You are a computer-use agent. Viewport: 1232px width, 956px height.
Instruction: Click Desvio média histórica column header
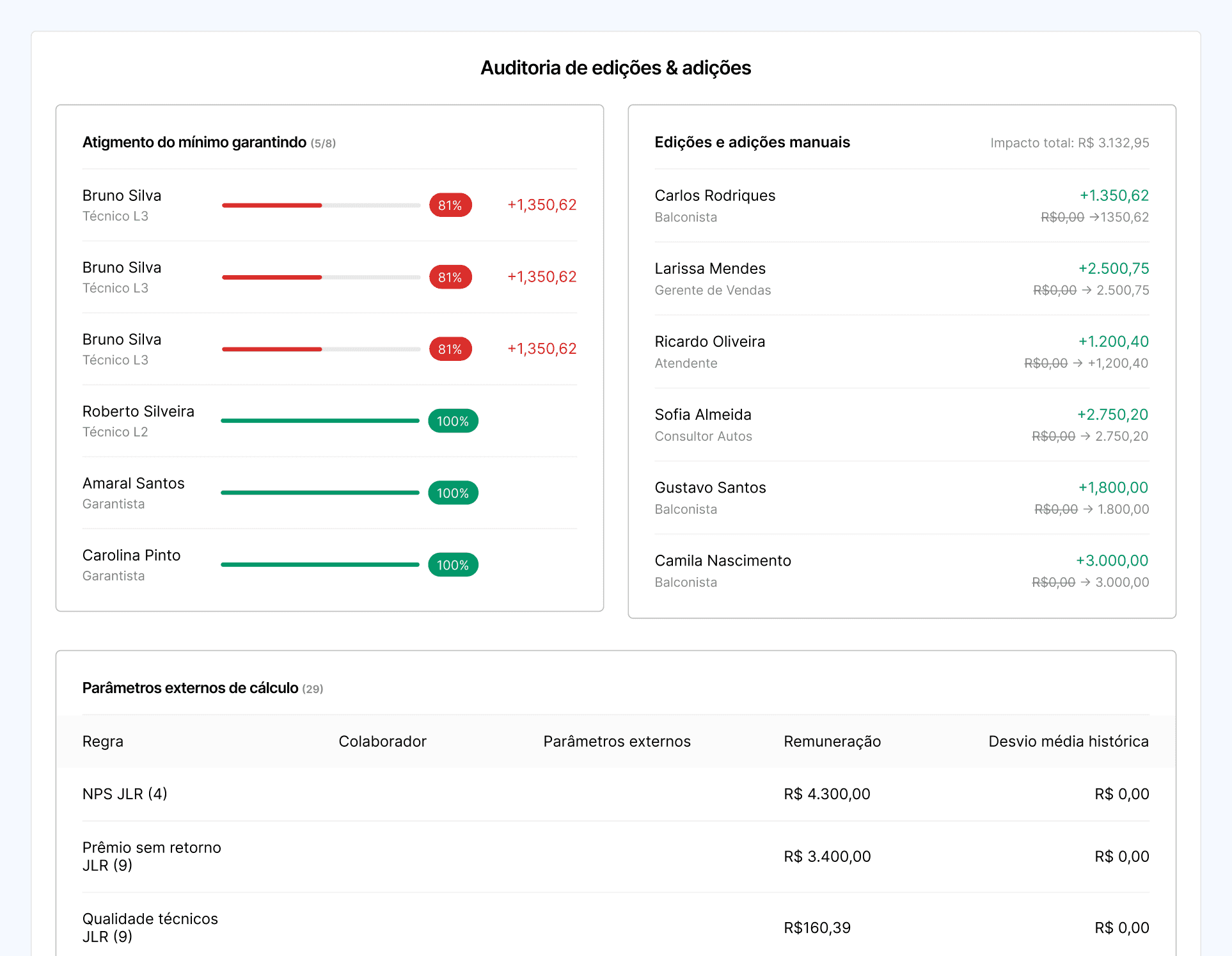pyautogui.click(x=1068, y=742)
